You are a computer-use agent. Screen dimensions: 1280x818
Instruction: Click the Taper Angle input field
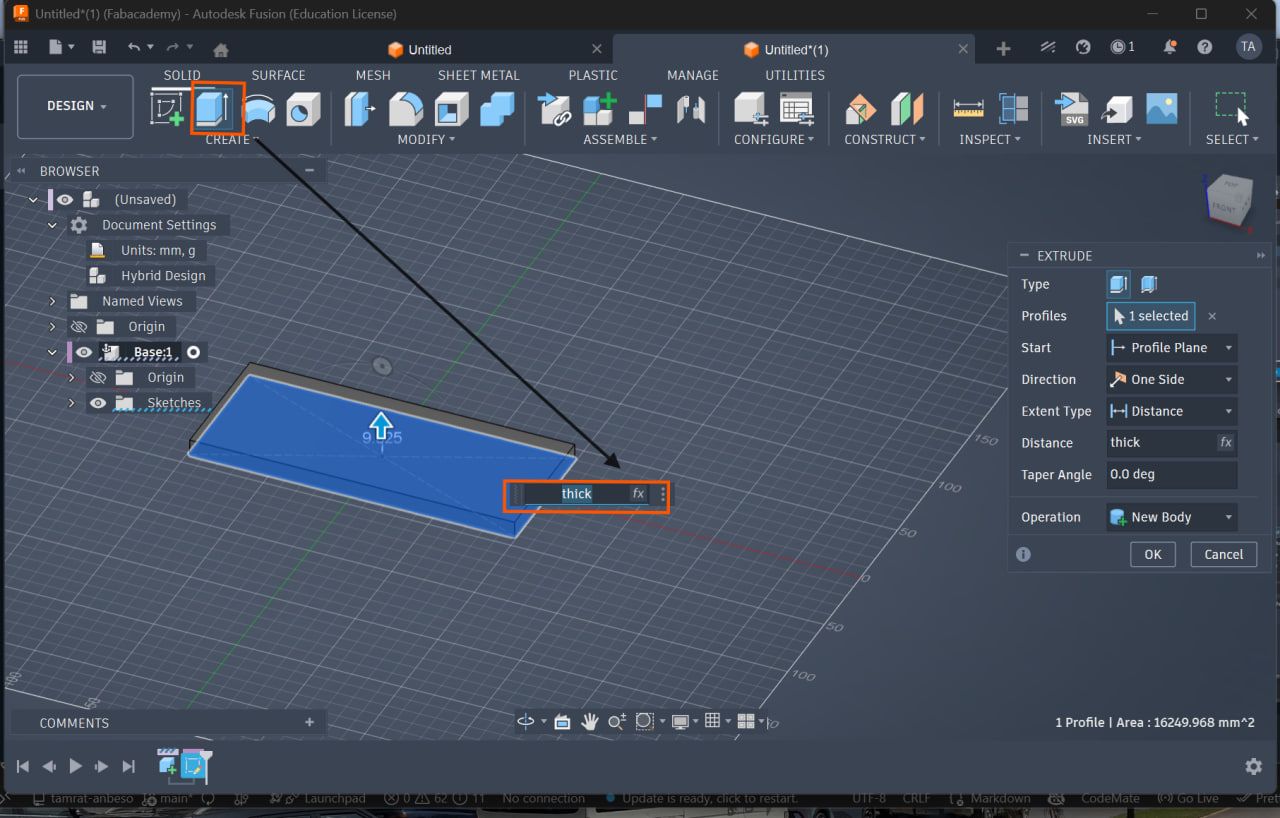1171,474
